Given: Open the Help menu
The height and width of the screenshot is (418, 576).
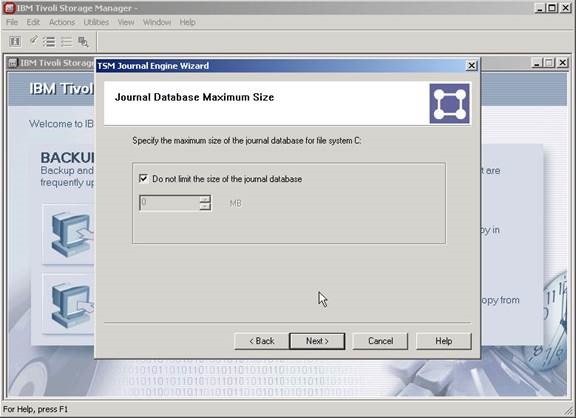Looking at the screenshot, I should point(187,22).
